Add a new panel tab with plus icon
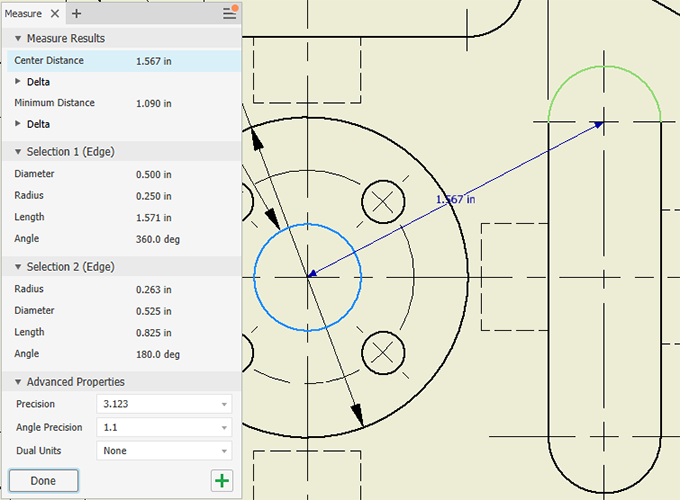The height and width of the screenshot is (500, 680). click(x=76, y=14)
